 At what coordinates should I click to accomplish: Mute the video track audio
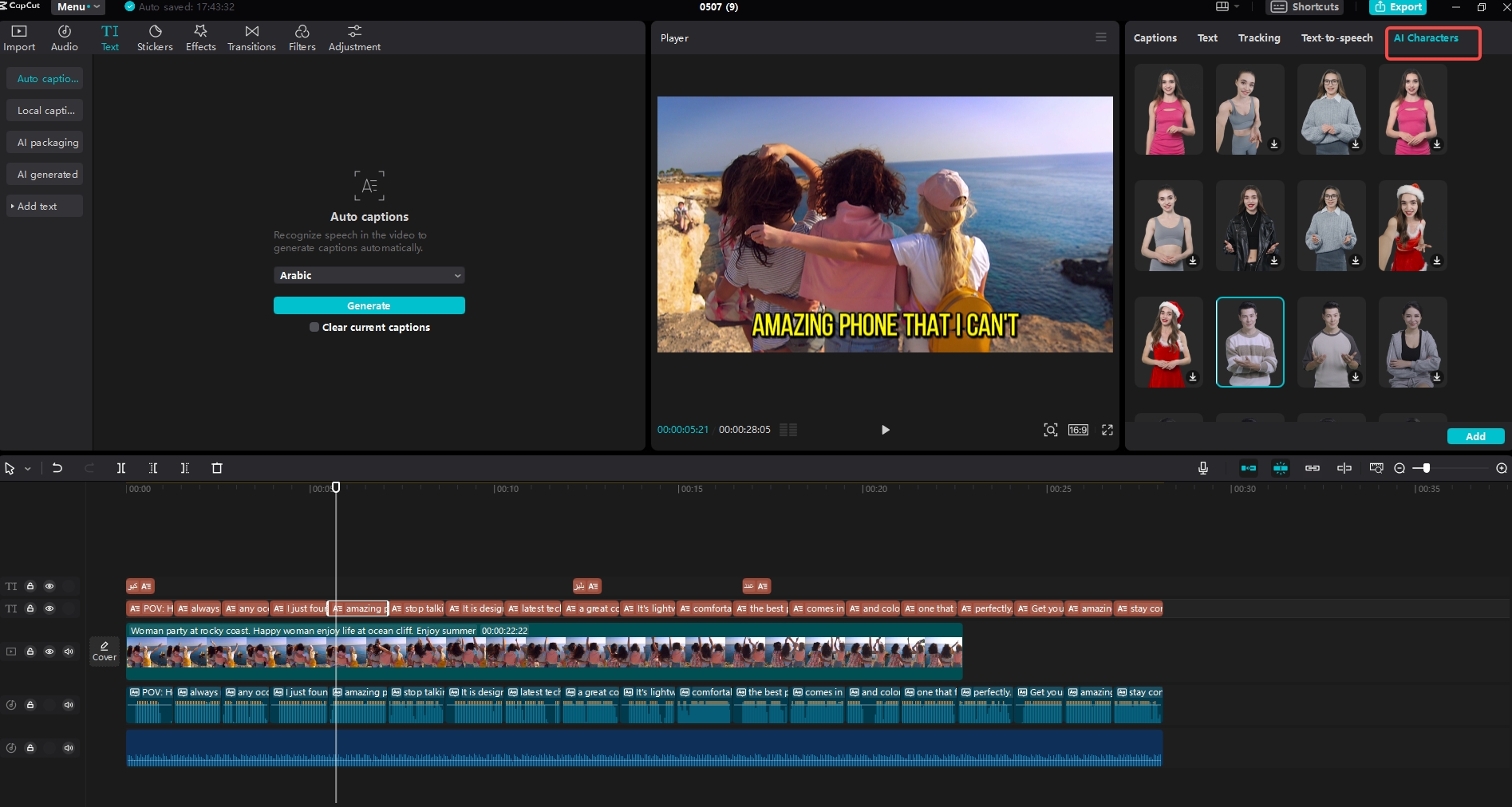69,652
